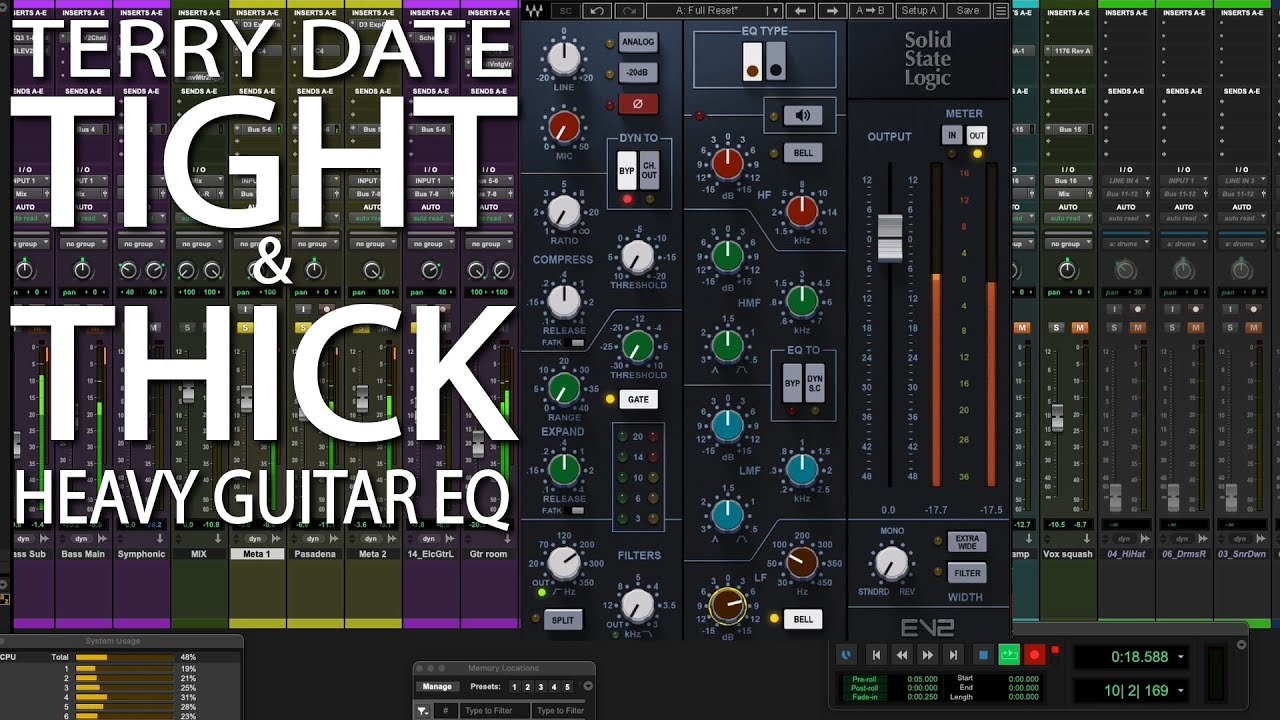This screenshot has height=720, width=1280.
Task: Open Bus 15 send on Vox squash
Action: pyautogui.click(x=1069, y=129)
